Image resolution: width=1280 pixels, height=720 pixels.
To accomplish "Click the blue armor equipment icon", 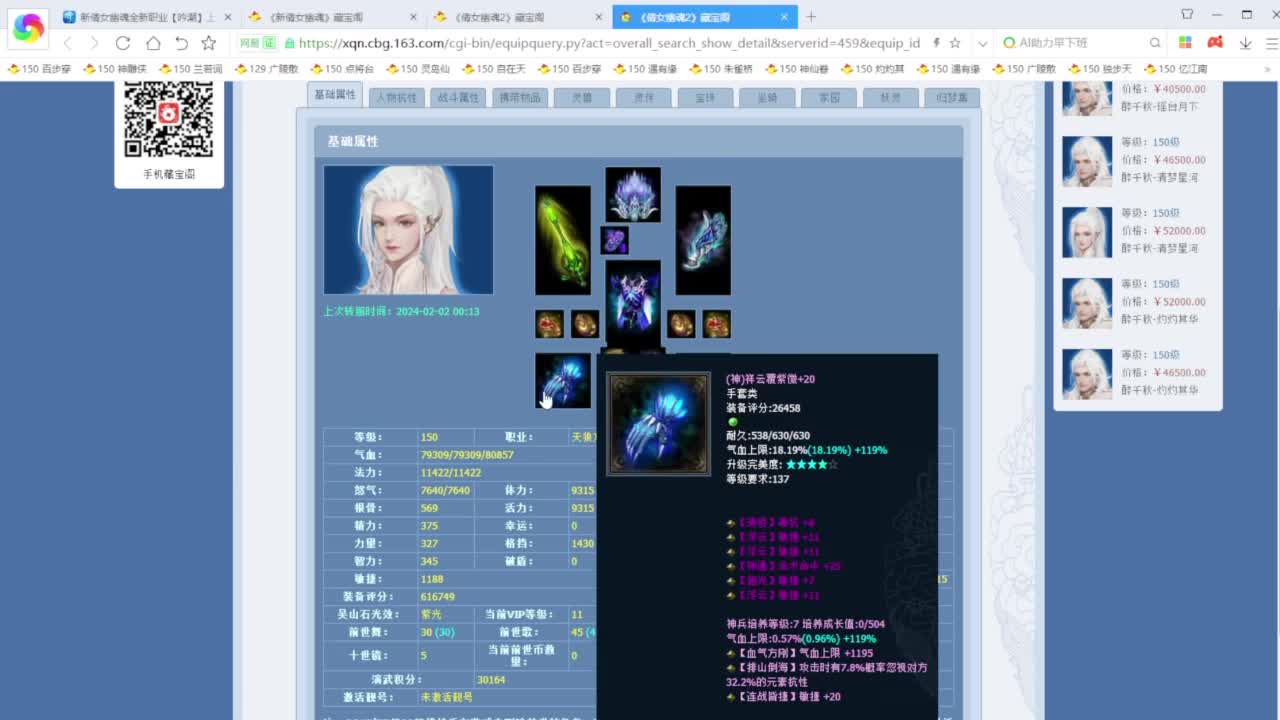I will pyautogui.click(x=633, y=303).
